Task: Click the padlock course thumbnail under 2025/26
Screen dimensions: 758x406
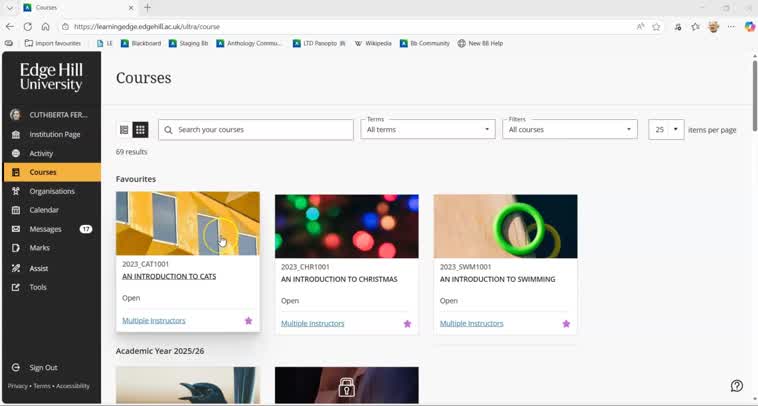Action: tap(347, 385)
